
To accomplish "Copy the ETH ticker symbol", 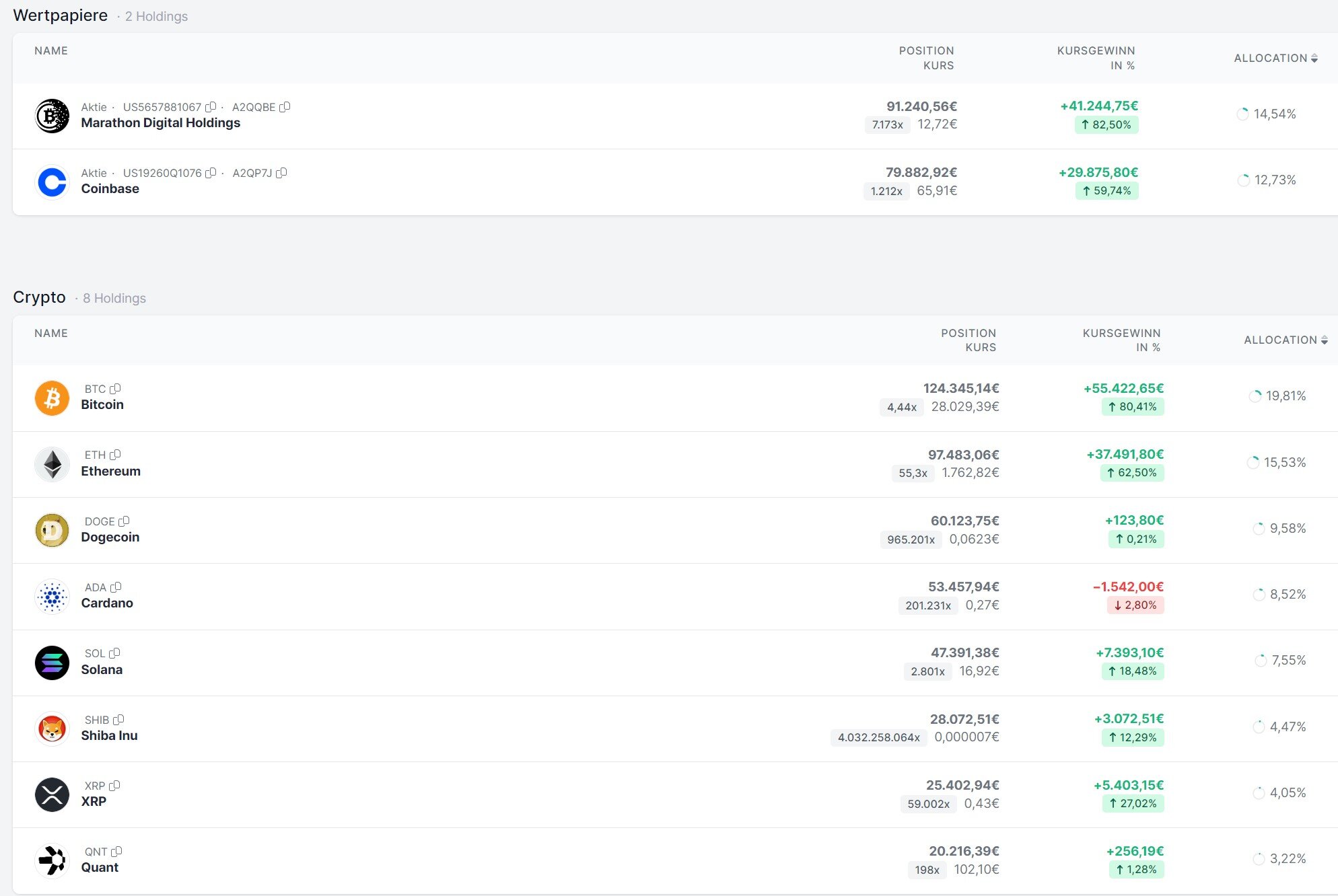I will (x=115, y=455).
